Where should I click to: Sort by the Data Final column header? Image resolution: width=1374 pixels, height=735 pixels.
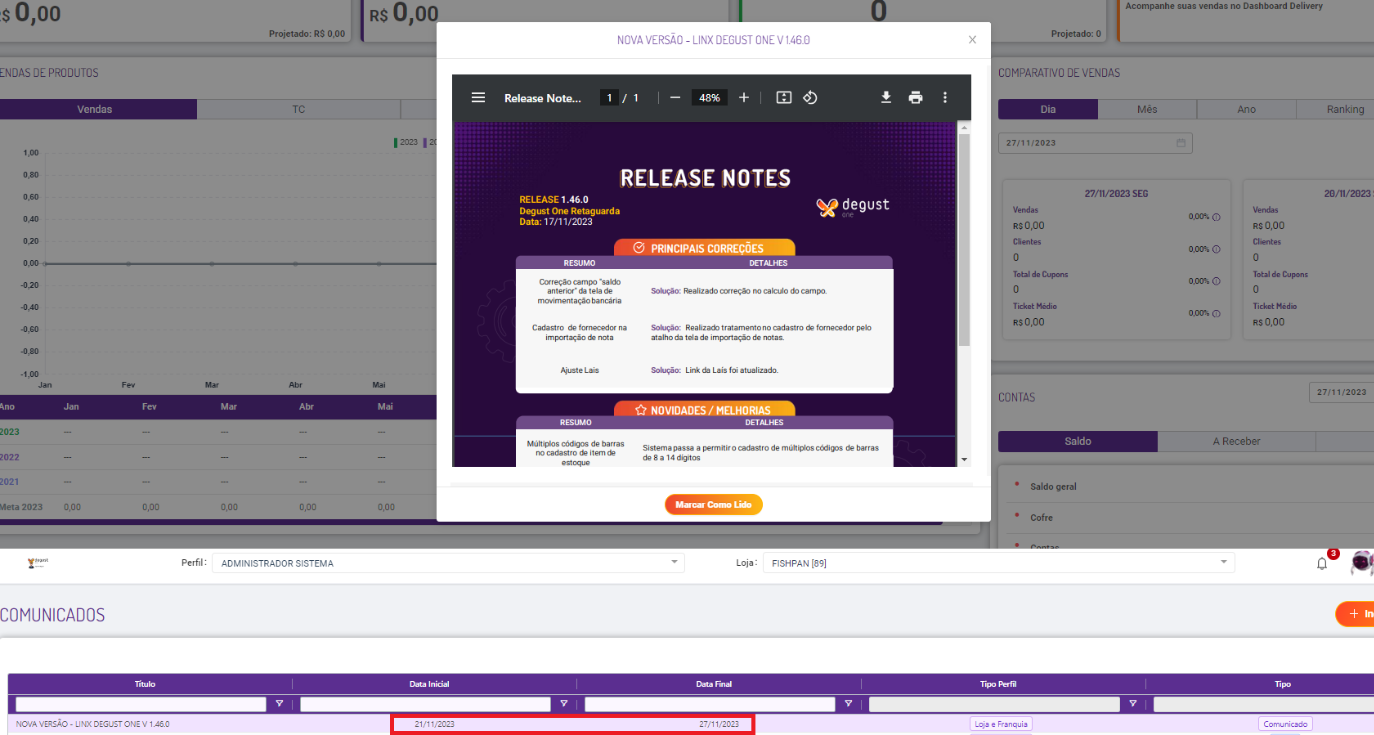click(x=714, y=684)
